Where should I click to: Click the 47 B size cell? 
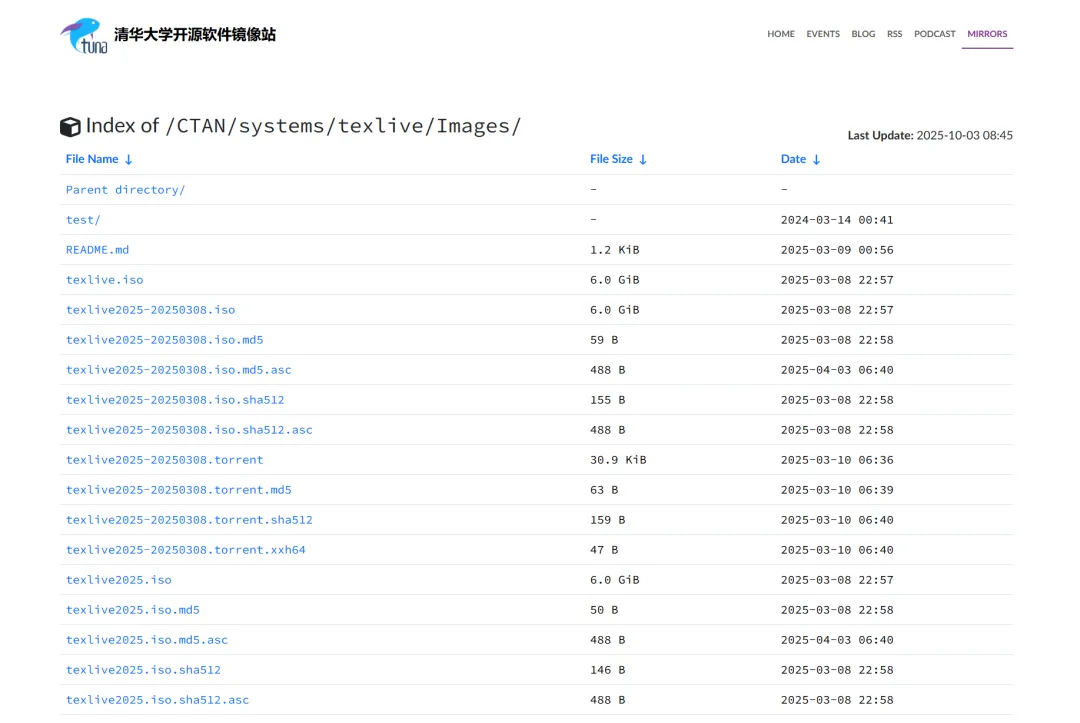pyautogui.click(x=604, y=549)
